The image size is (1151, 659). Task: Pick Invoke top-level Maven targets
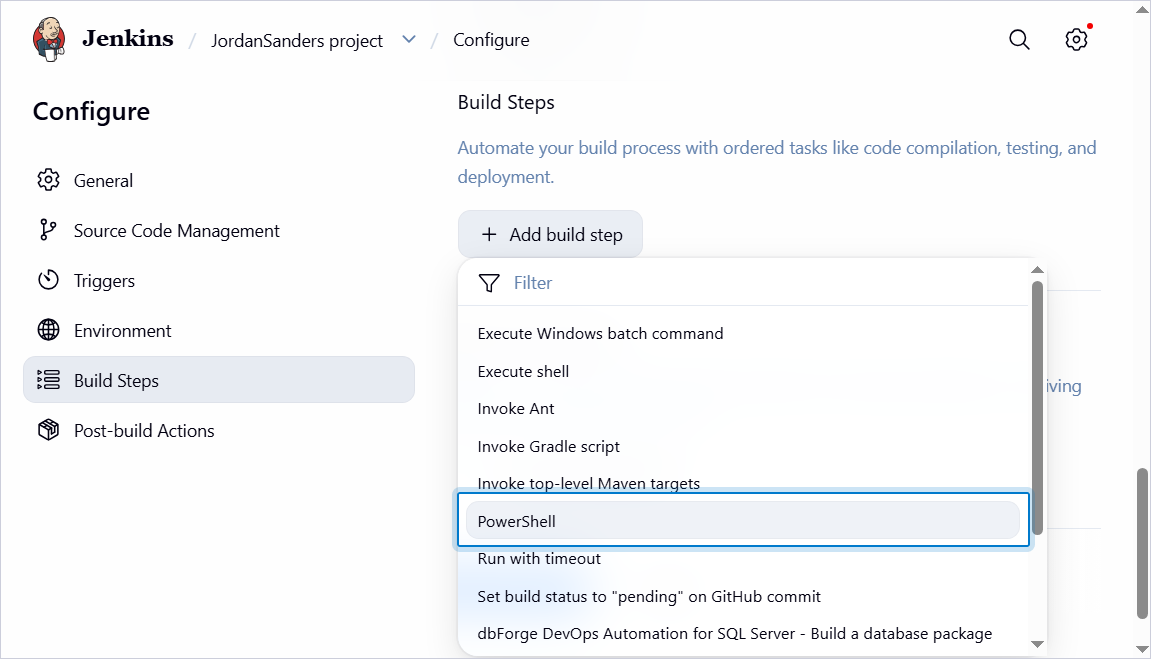[x=743, y=484]
